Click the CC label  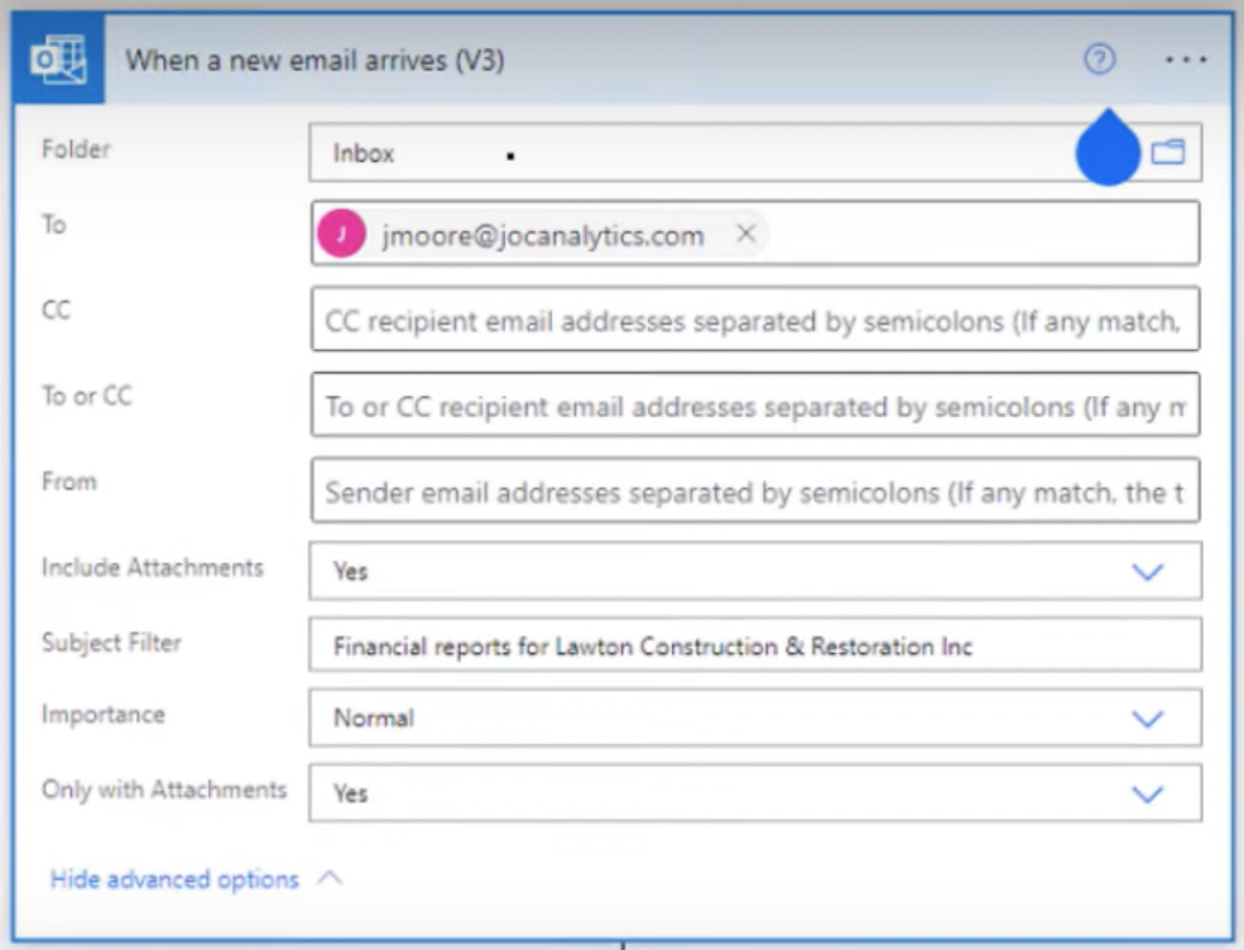tap(56, 310)
